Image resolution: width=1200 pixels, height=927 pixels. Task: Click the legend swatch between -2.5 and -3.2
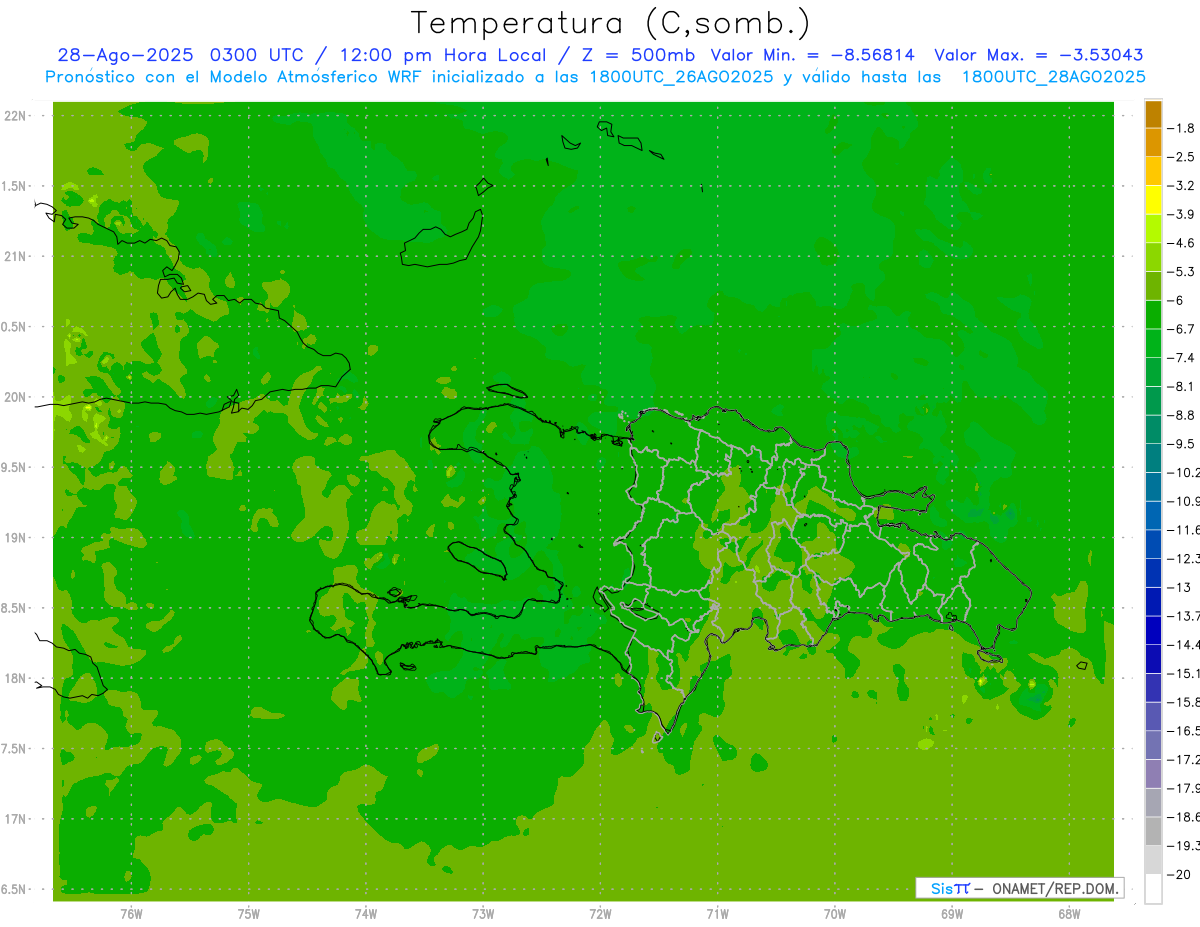tap(1153, 172)
